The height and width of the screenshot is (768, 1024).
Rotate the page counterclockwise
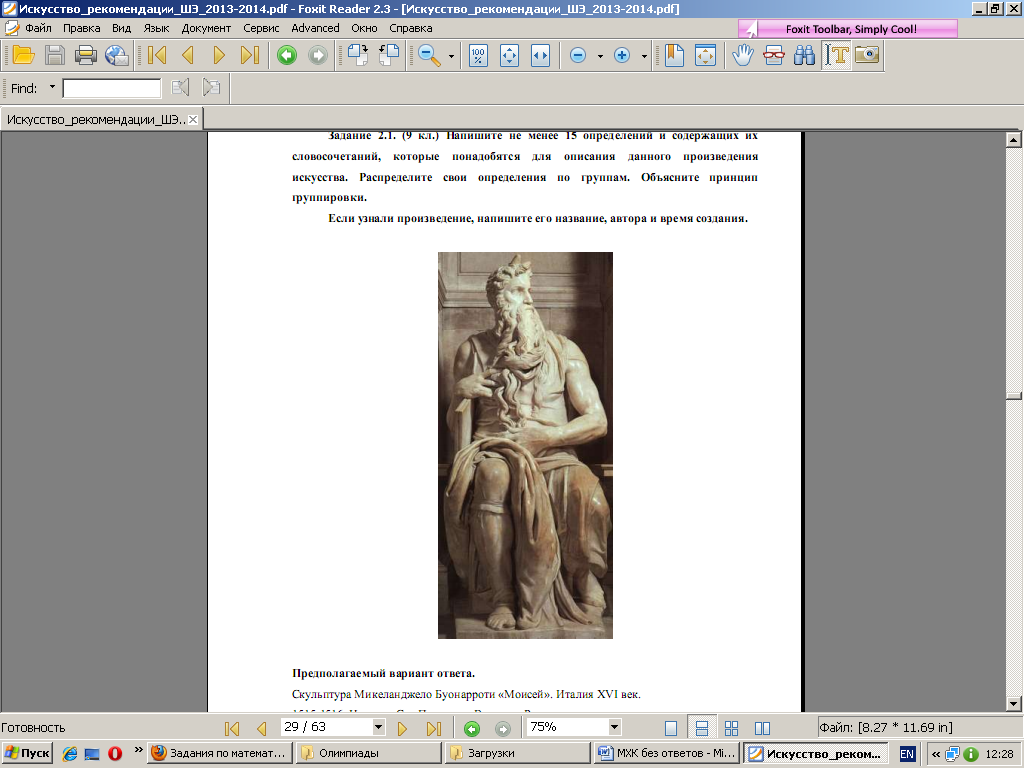tap(389, 56)
